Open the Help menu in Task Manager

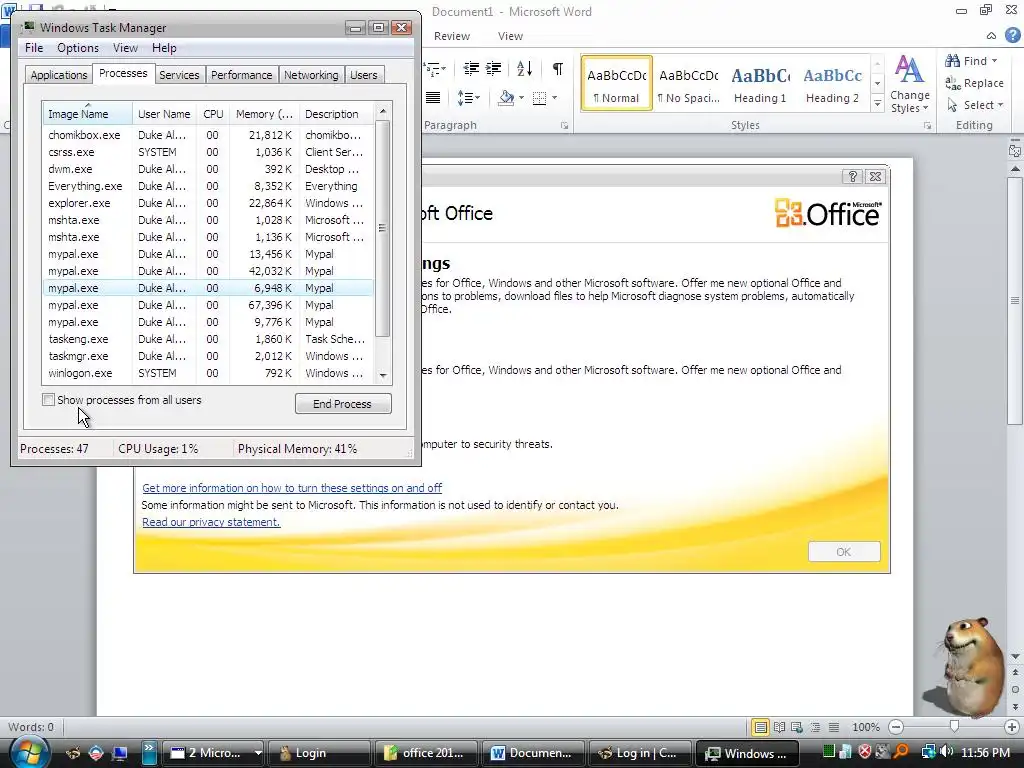[164, 48]
